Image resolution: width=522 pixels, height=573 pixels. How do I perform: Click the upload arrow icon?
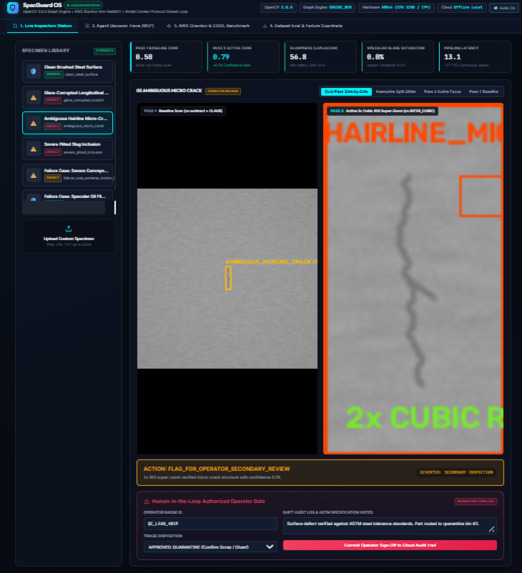(68, 229)
